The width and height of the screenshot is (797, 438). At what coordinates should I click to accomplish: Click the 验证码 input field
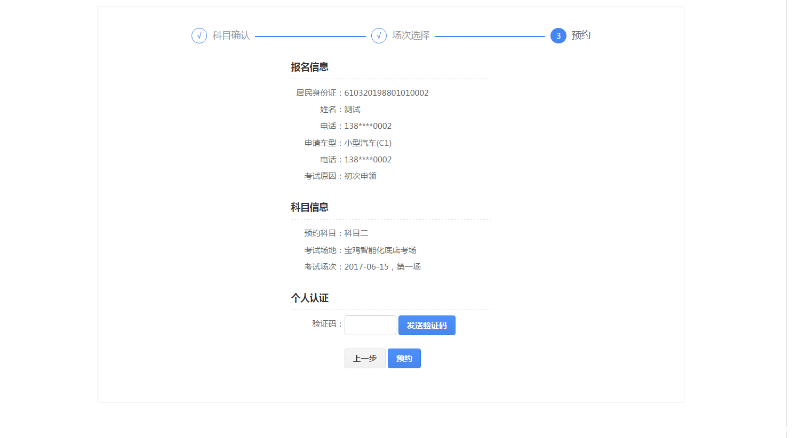(x=369, y=325)
